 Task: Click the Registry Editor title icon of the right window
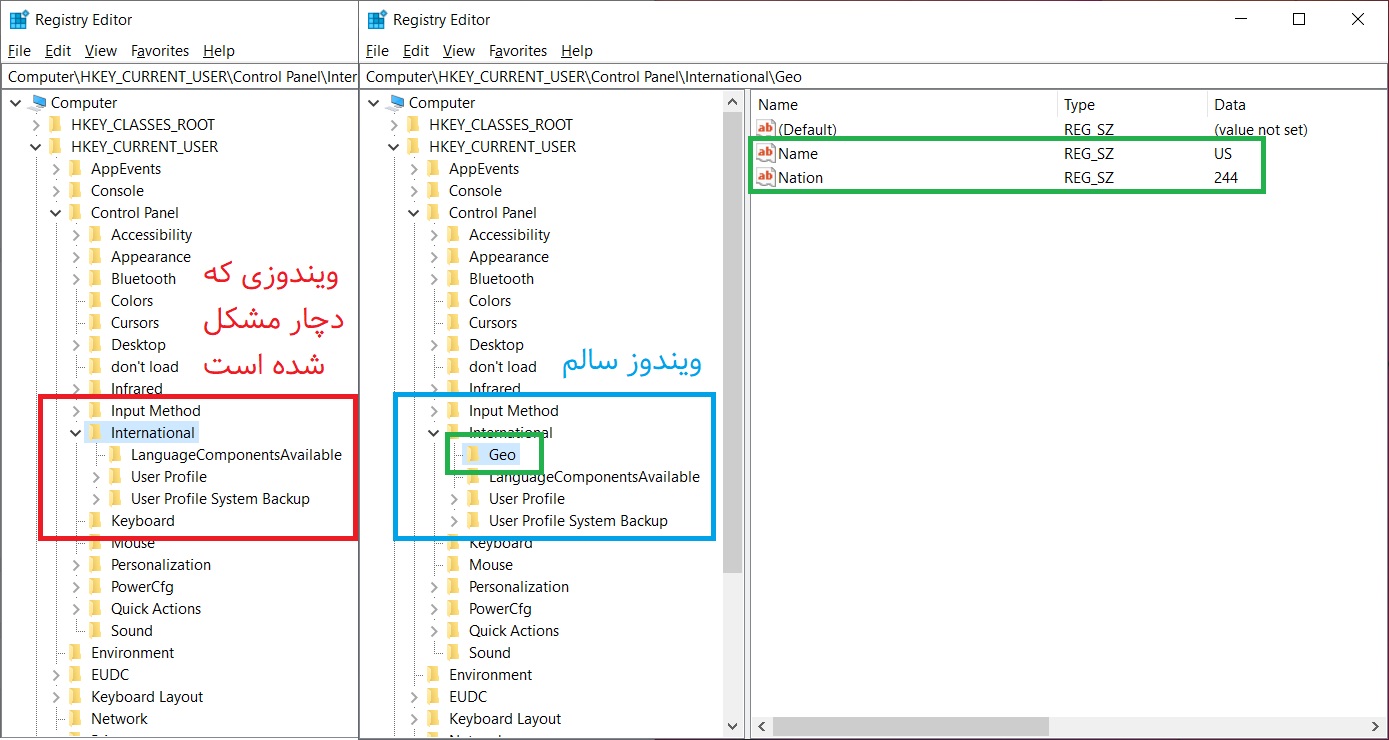click(x=377, y=19)
